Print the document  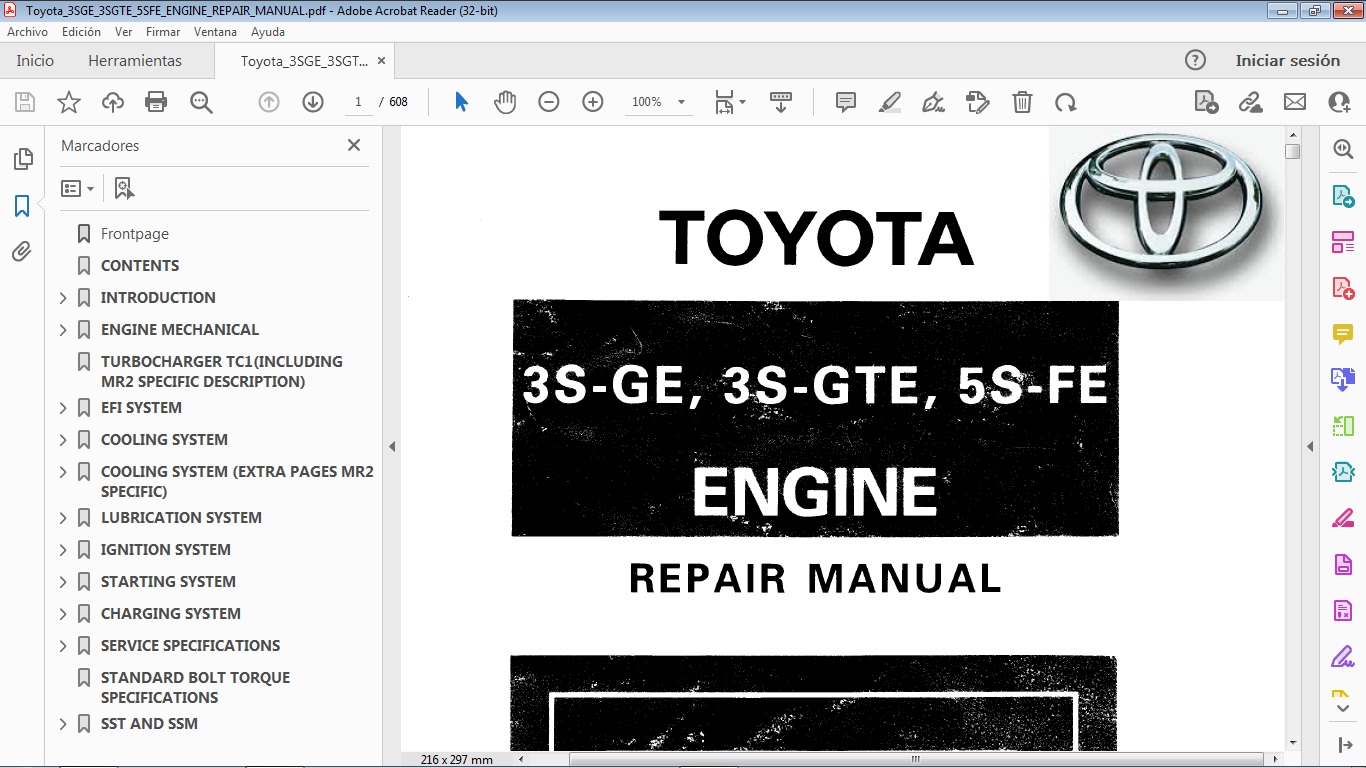[x=155, y=101]
